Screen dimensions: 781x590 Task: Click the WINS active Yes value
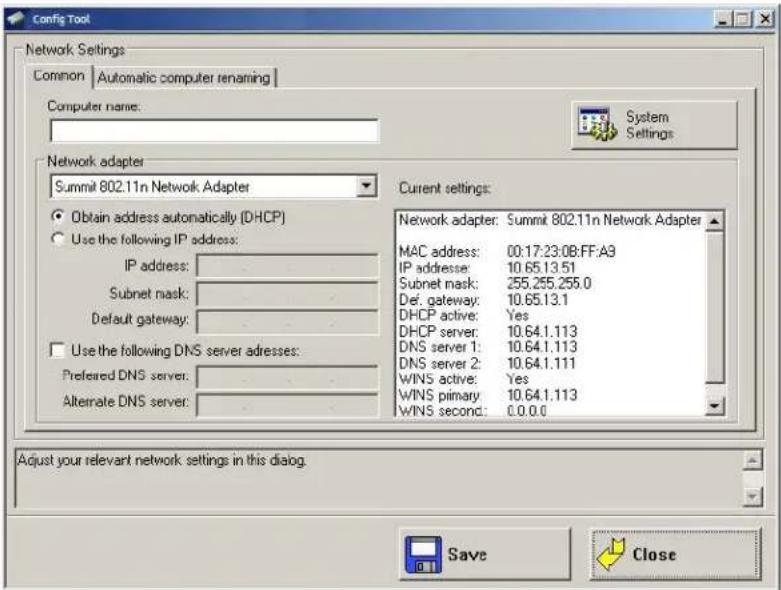518,379
